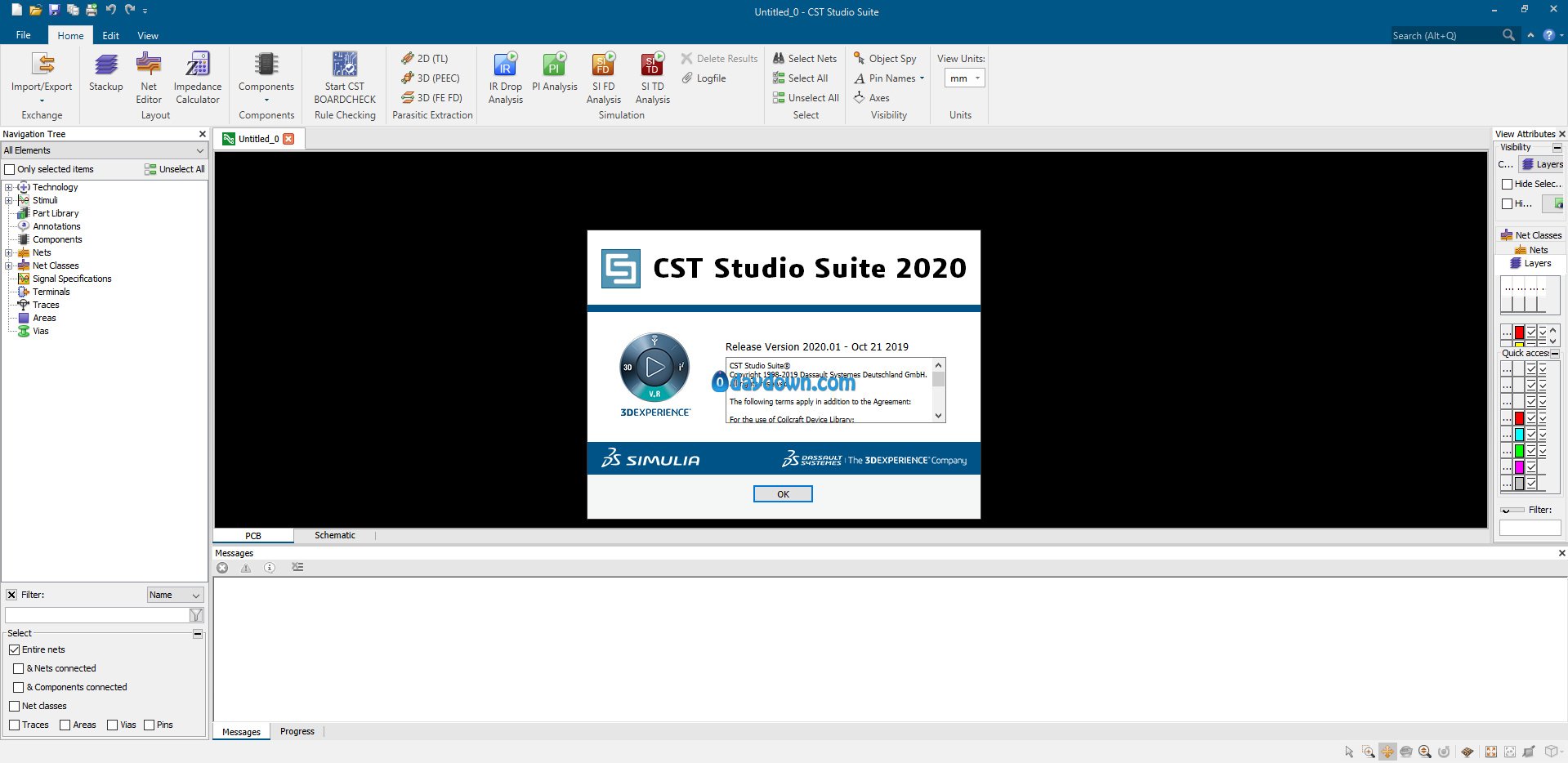Check the Vias selection checkbox

pos(113,725)
